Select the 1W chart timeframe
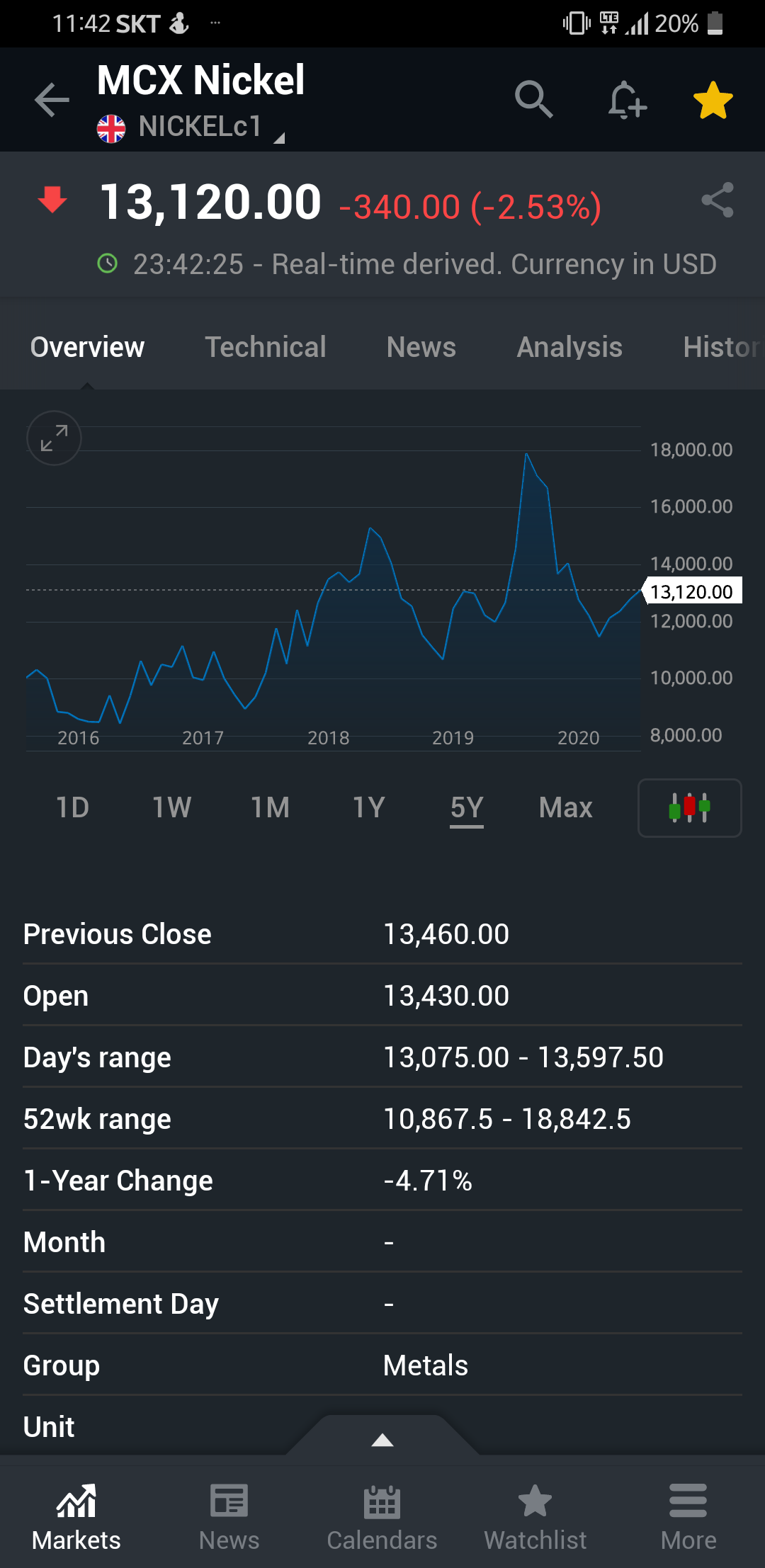The width and height of the screenshot is (765, 1568). 171,807
